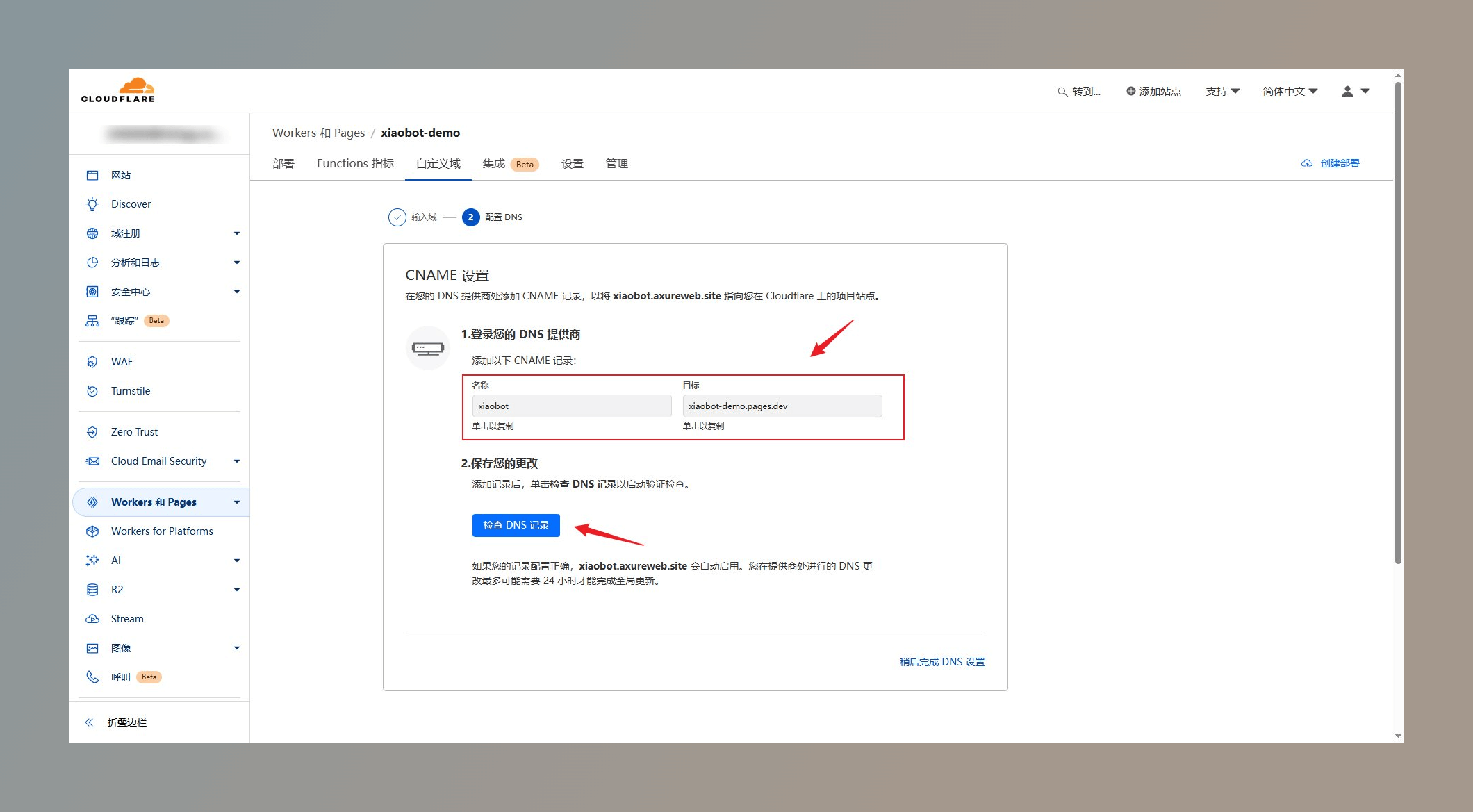Click 折叠边栏 to collapse sidebar

point(127,722)
